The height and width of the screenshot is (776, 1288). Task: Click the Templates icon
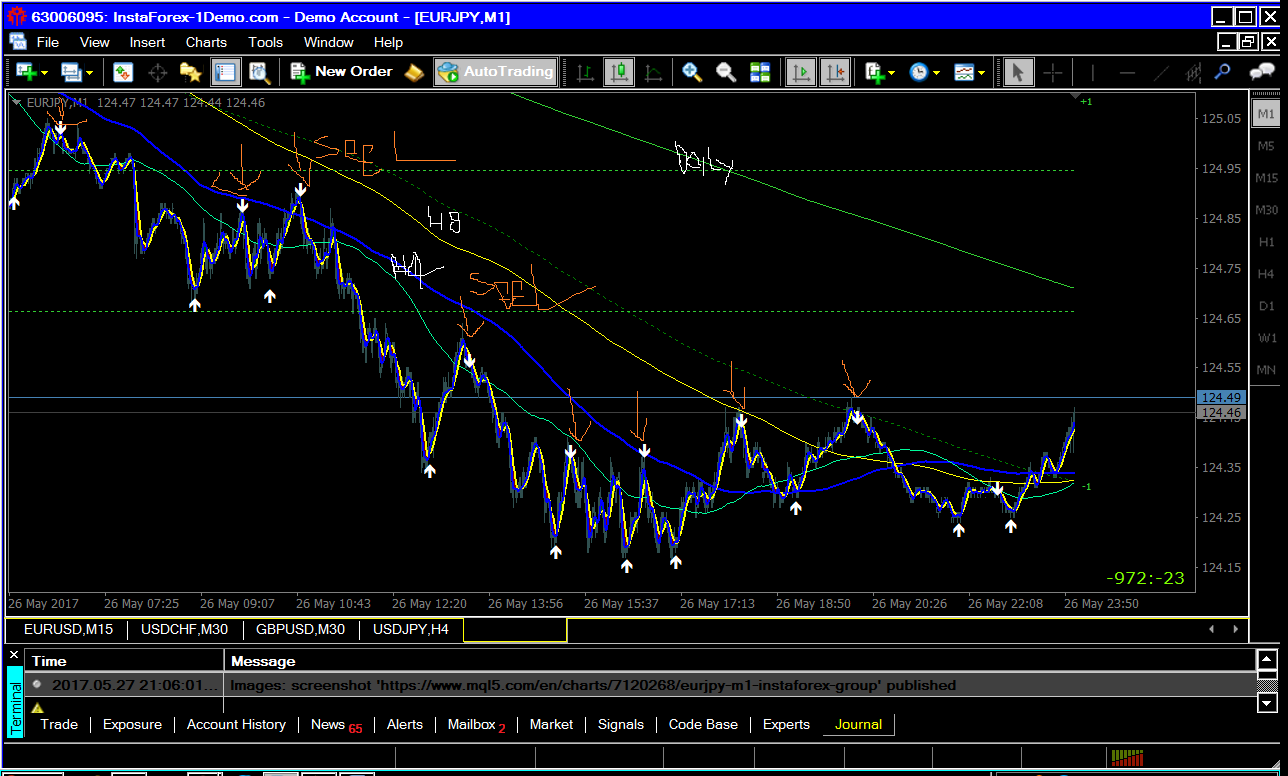(x=964, y=72)
